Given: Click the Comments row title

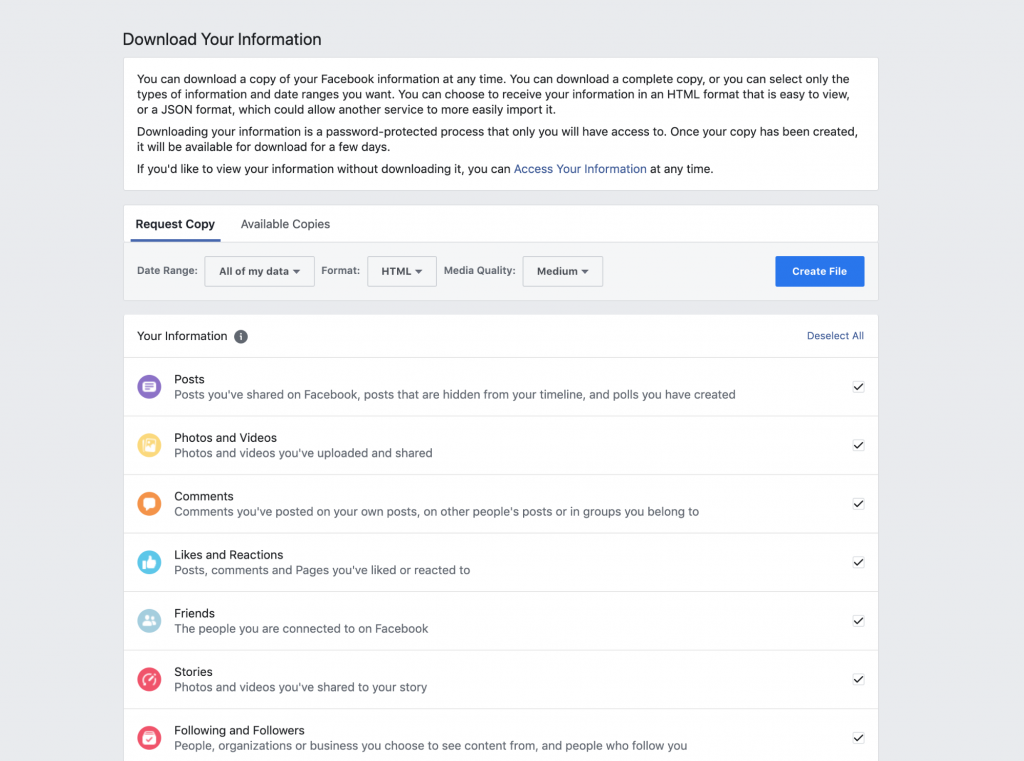Looking at the screenshot, I should 204,496.
